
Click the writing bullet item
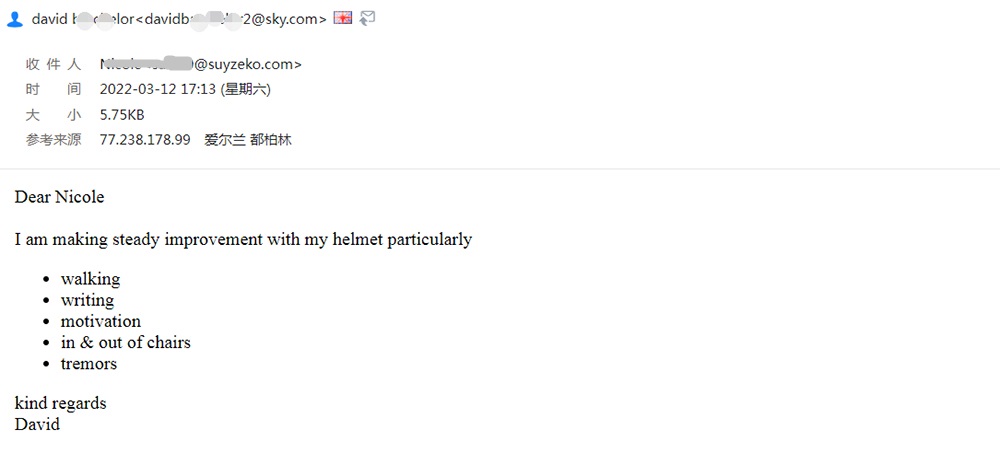pyautogui.click(x=87, y=300)
